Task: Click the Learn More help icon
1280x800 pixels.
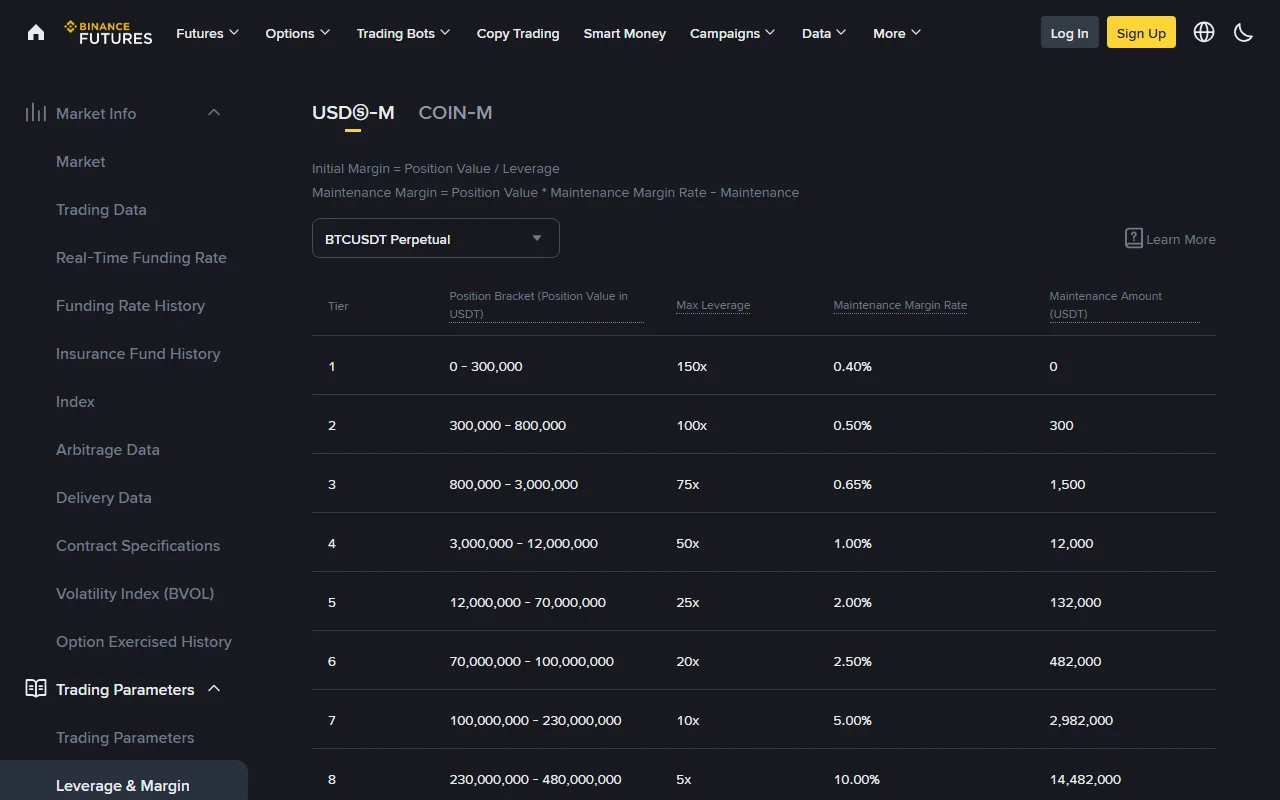Action: pos(1134,239)
